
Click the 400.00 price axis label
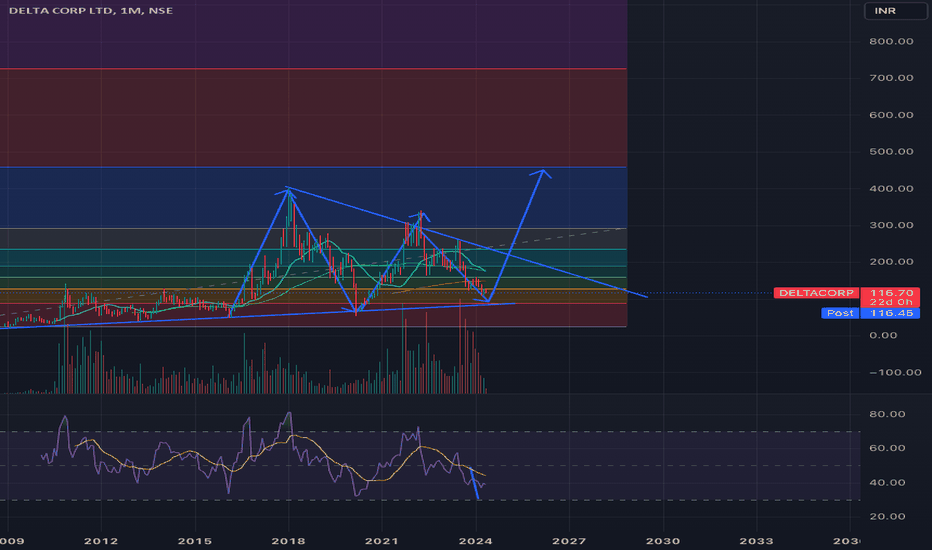891,188
